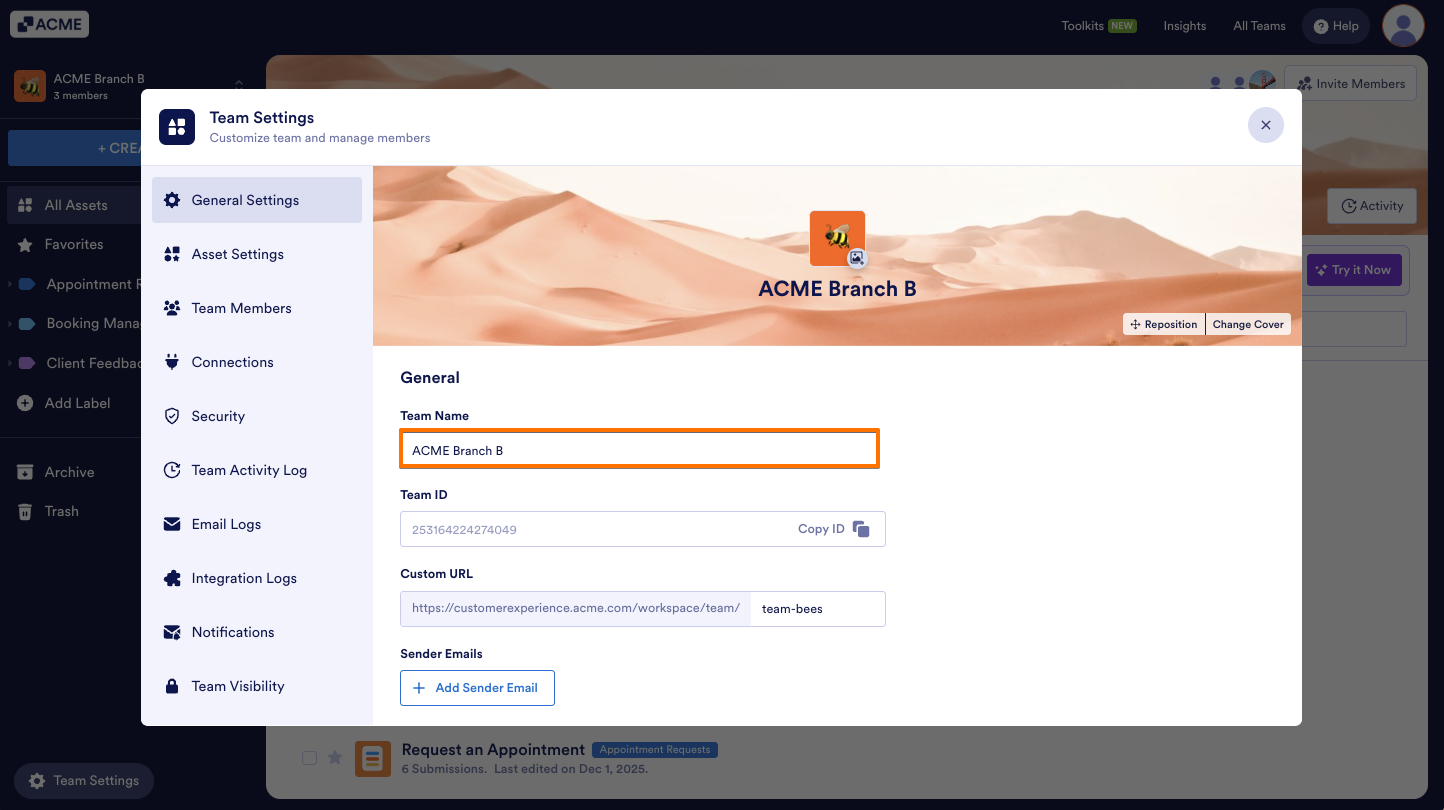Click the Help button
Screen dimensions: 1444x810
(1336, 26)
